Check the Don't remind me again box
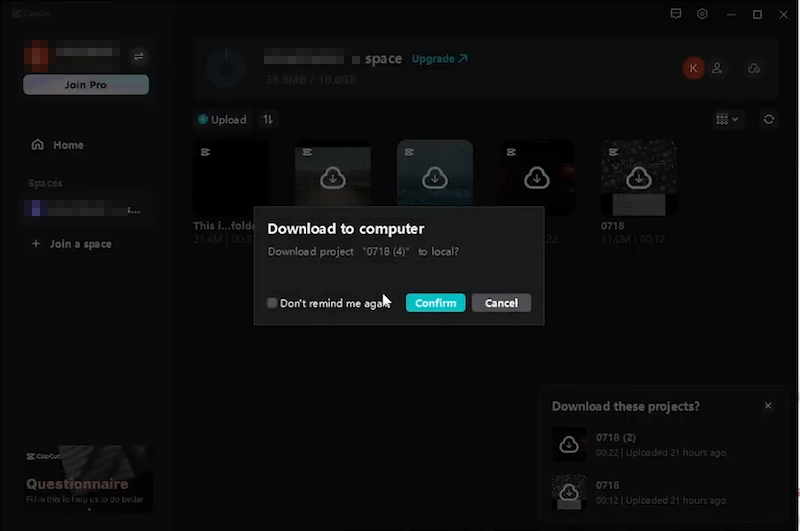The width and height of the screenshot is (800, 531). coord(272,303)
